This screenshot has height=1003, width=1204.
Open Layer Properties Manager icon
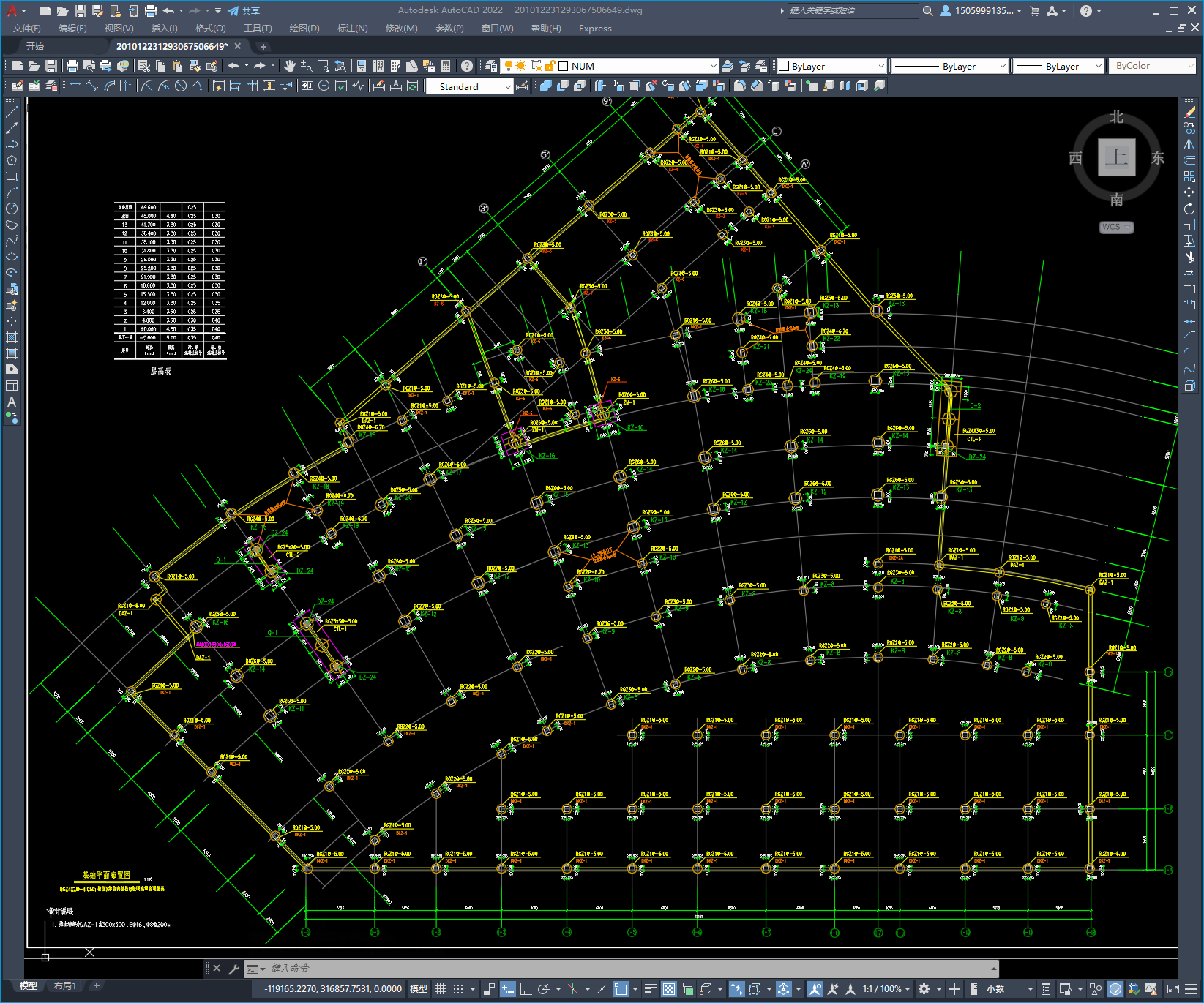[x=491, y=66]
